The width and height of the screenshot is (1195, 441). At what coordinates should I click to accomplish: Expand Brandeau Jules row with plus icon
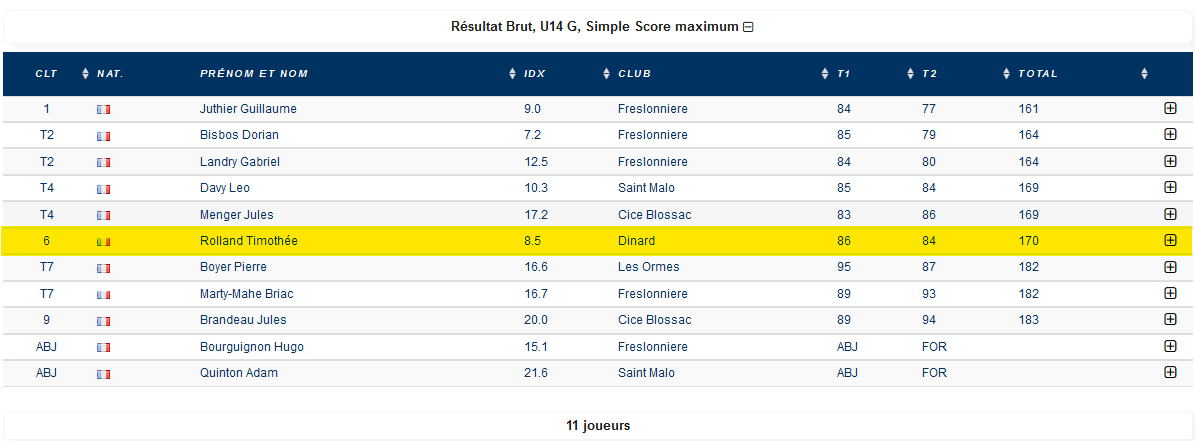(x=1170, y=320)
